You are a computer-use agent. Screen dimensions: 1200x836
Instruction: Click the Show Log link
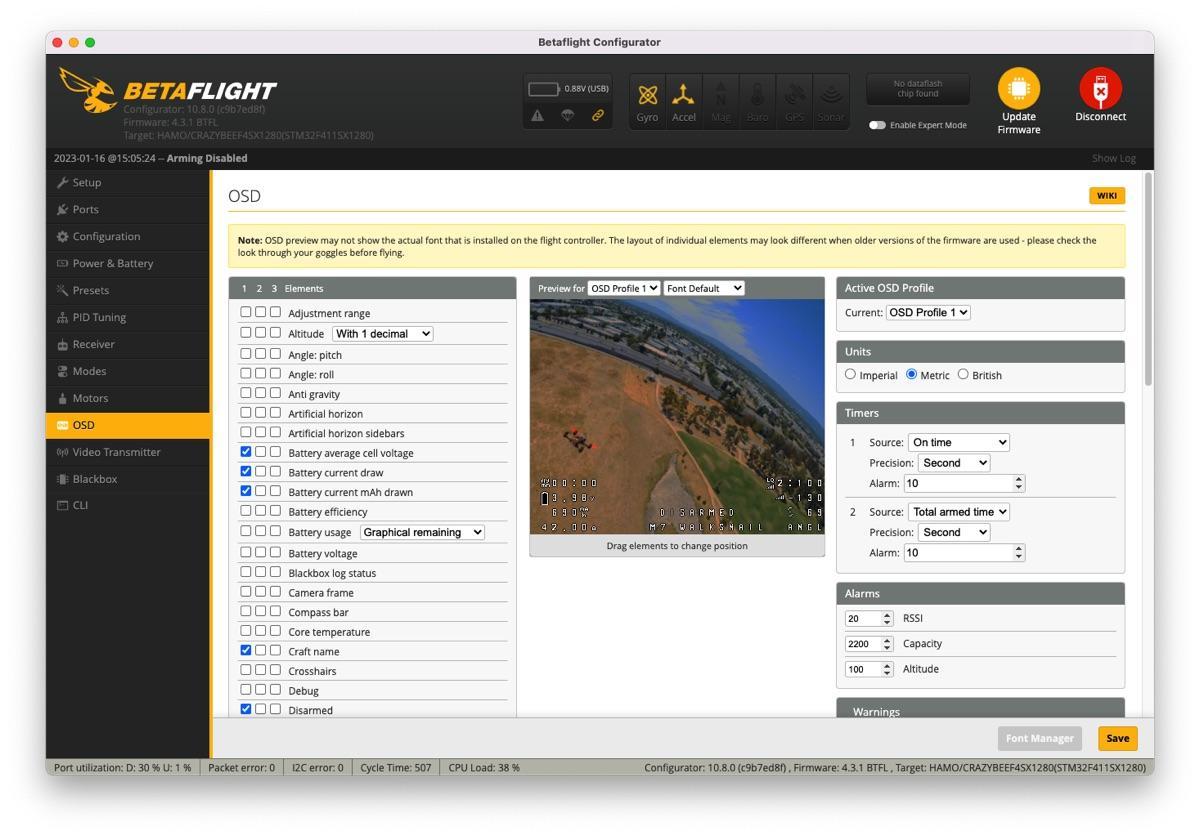[x=1113, y=159]
